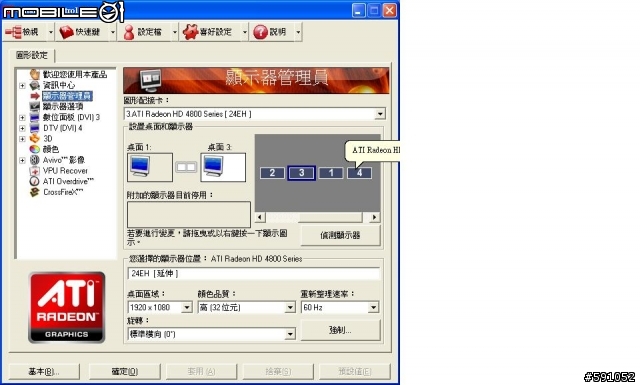
Task: Open the 檢視 (View) toolbar button
Action: click(x=25, y=32)
